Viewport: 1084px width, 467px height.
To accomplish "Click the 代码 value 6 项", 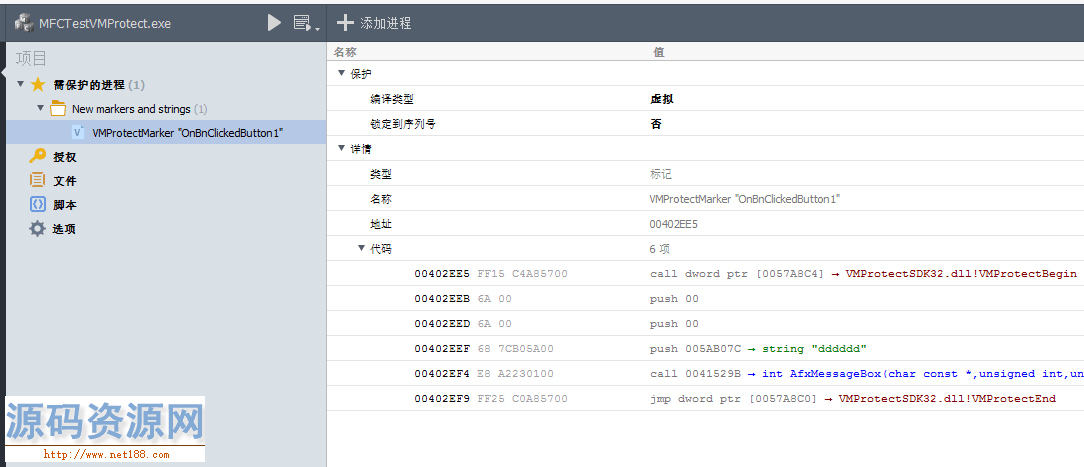I will pos(660,249).
